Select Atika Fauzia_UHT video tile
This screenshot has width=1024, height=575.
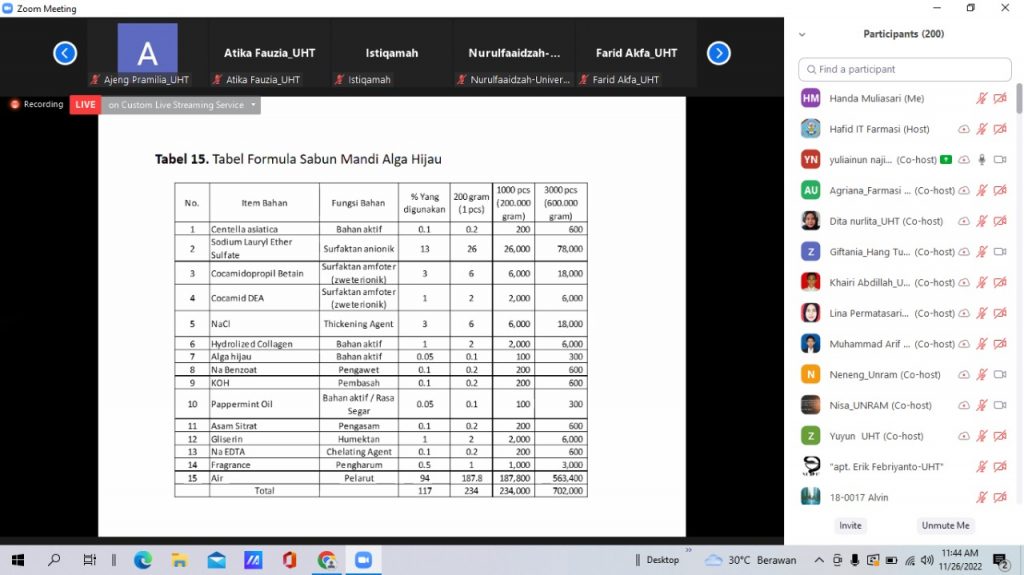point(270,53)
